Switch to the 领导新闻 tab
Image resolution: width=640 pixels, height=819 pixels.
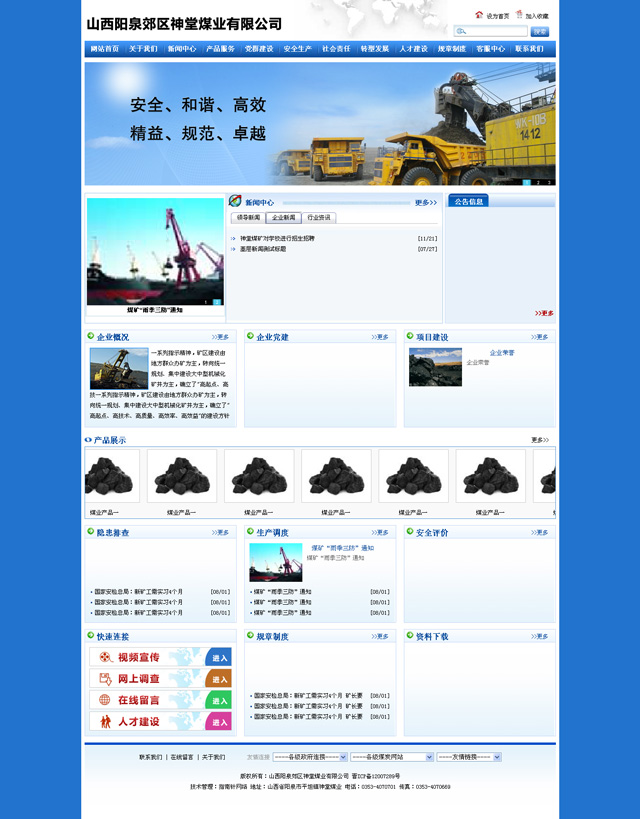tap(247, 217)
